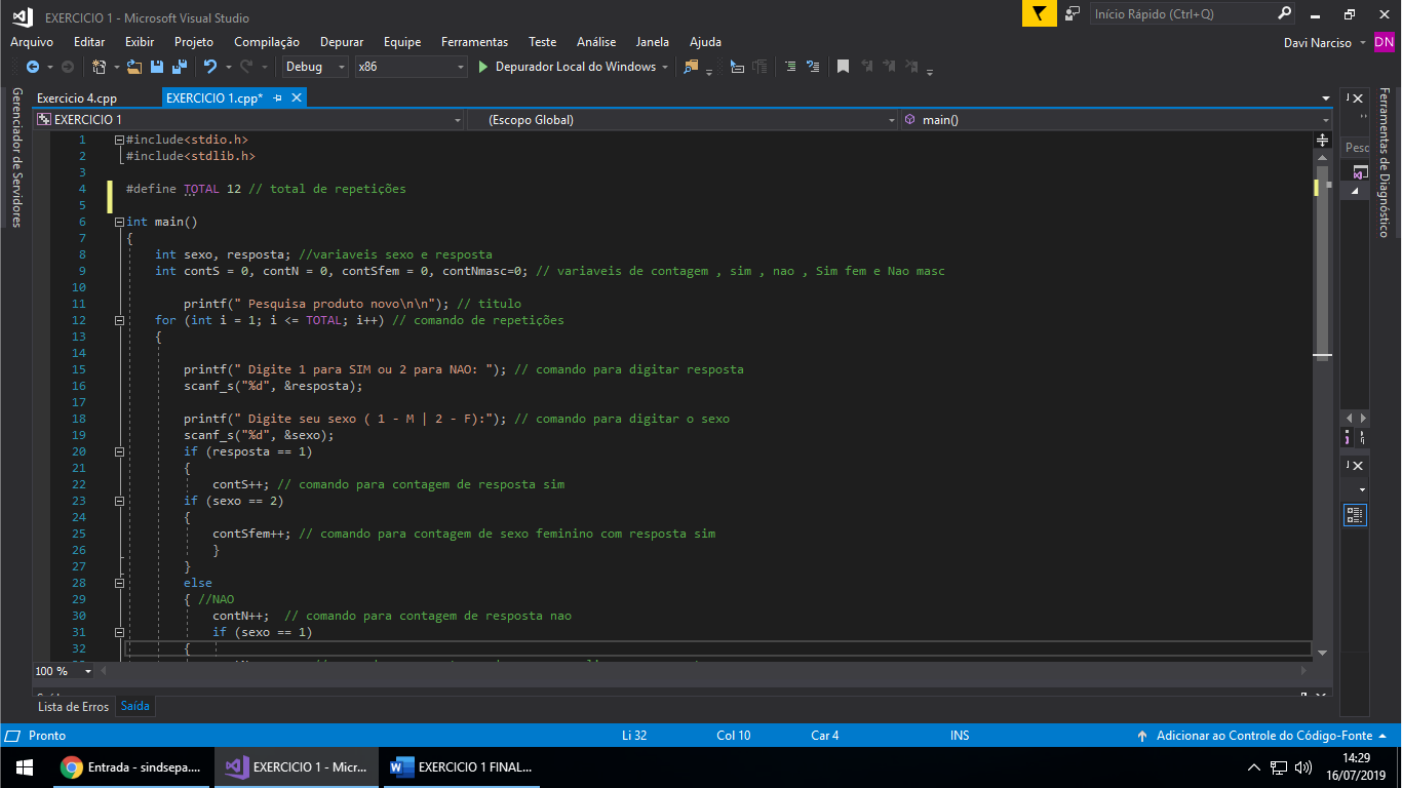Toggle bookmark on the current line

click(x=843, y=67)
